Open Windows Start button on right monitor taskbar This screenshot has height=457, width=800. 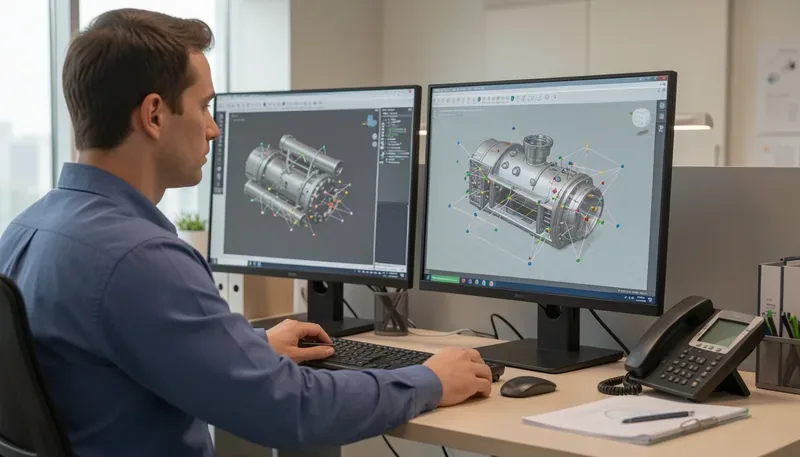click(x=428, y=277)
